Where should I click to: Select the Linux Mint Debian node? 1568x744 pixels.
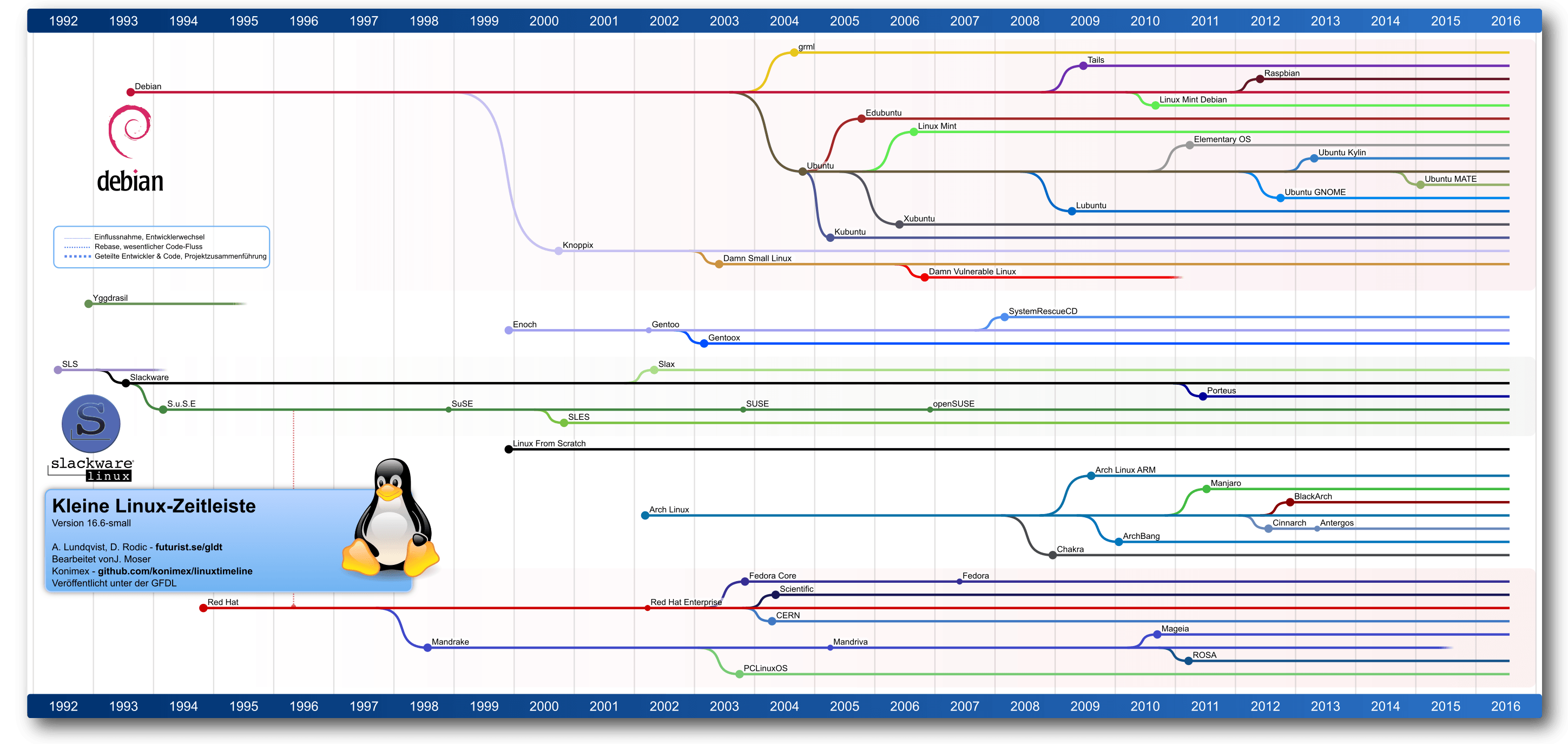coord(1155,106)
